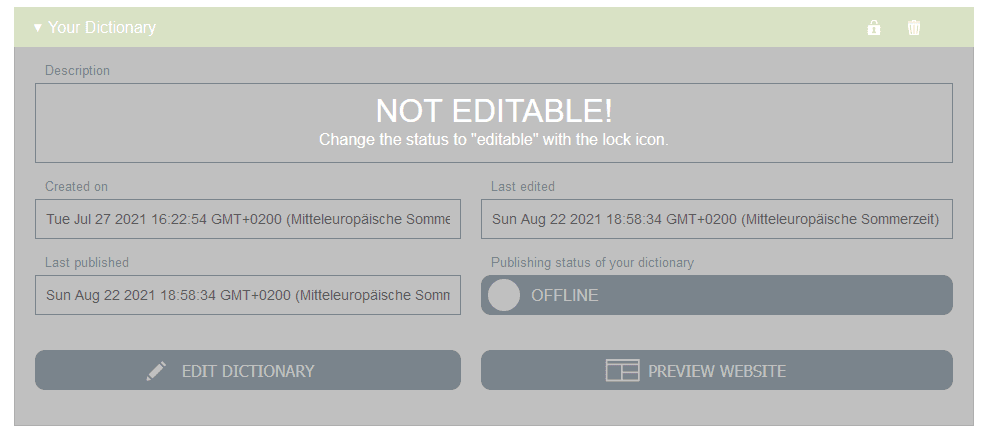Screen dimensions: 983x435
Task: Click the Last published date field
Action: click(x=248, y=295)
